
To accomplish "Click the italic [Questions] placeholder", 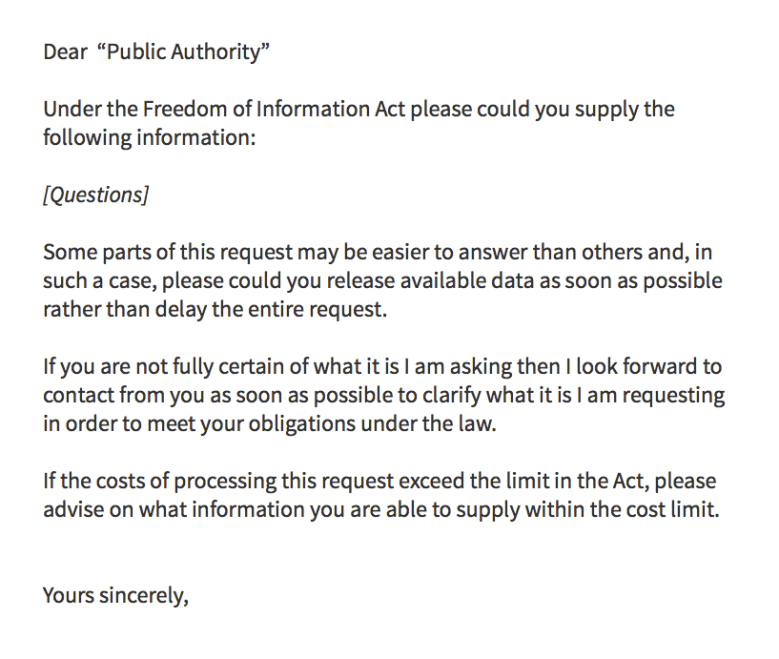I will point(95,194).
